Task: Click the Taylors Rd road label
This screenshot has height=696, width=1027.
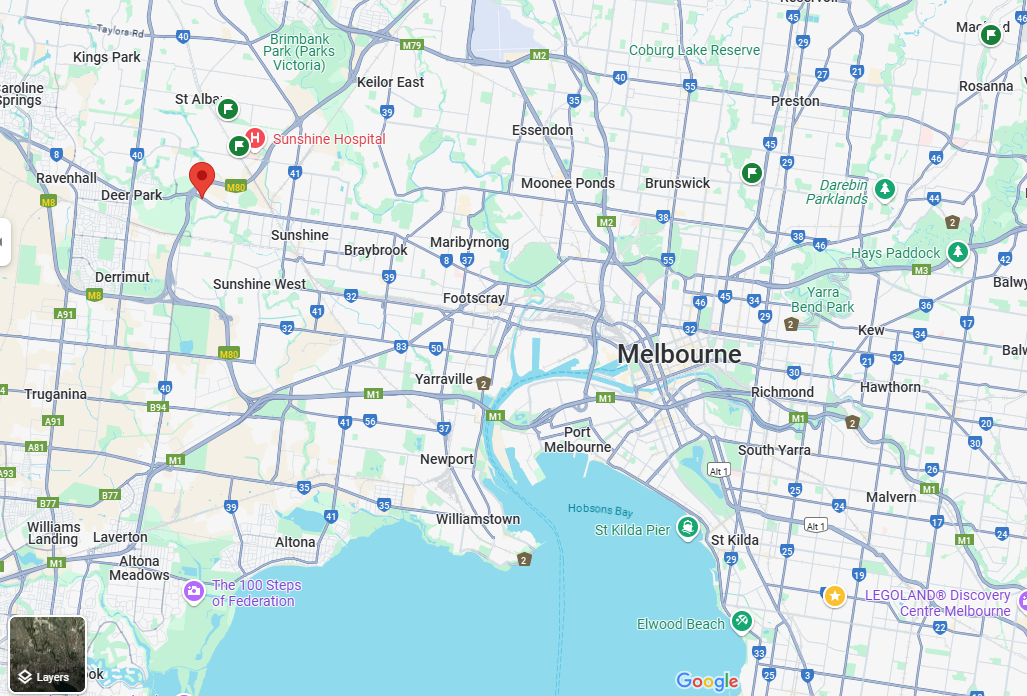Action: click(x=120, y=29)
